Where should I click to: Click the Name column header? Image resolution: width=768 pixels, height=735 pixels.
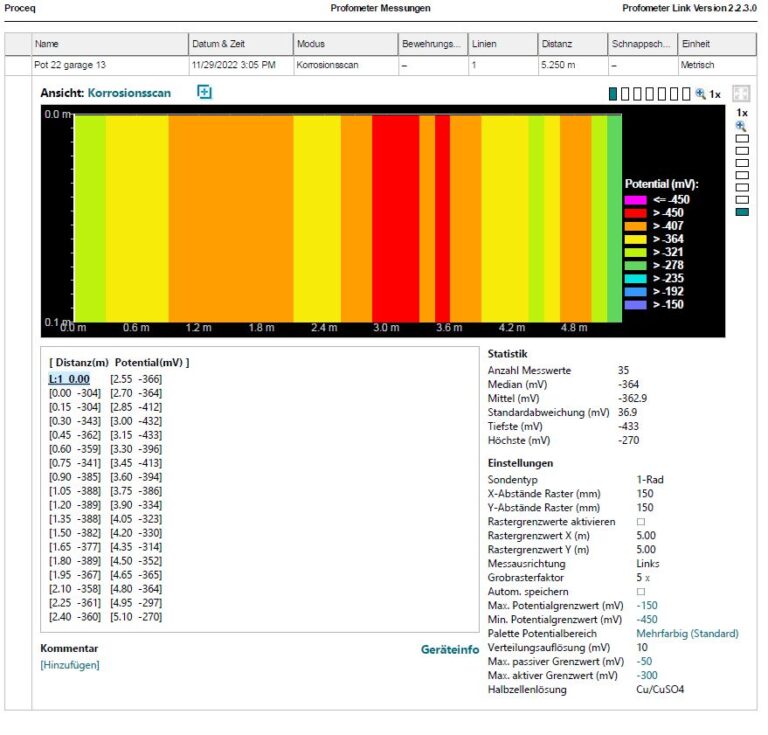(x=110, y=44)
